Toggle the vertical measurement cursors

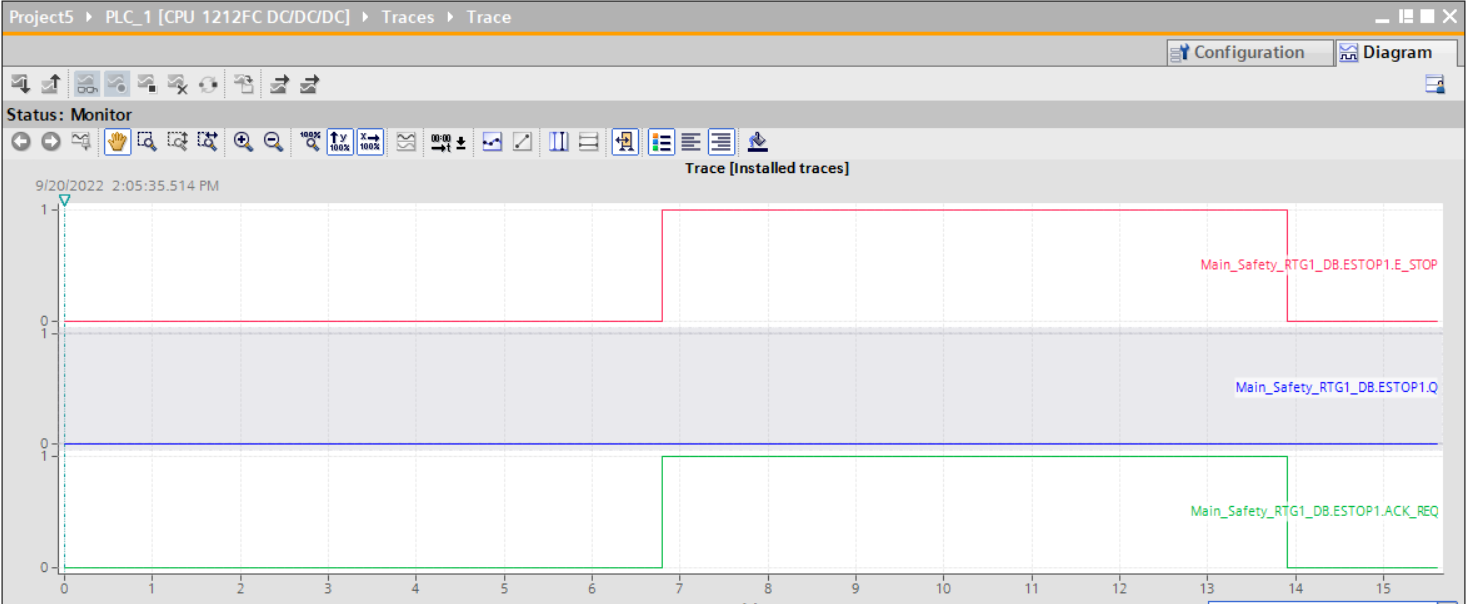[559, 142]
